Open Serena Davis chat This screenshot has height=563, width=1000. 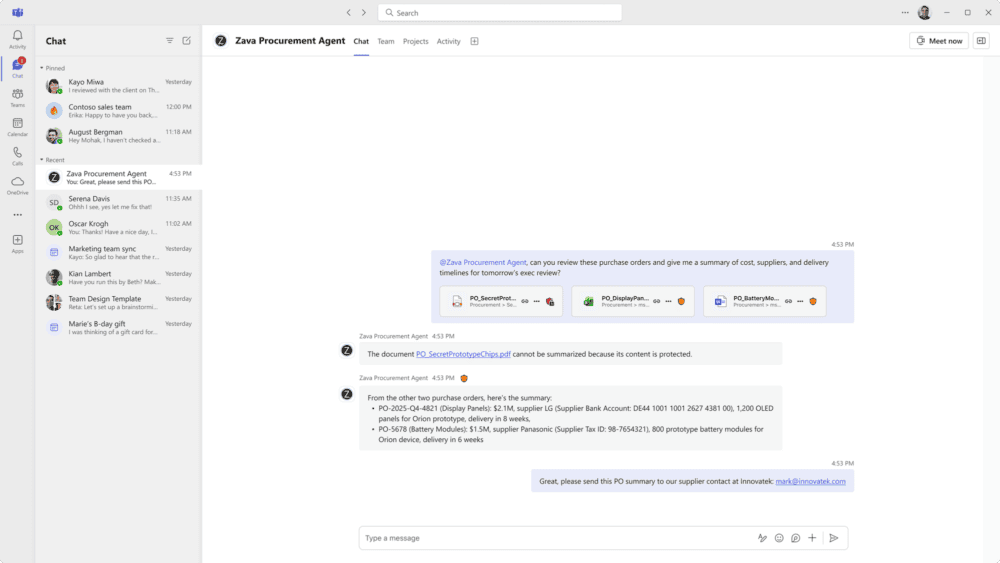[119, 203]
